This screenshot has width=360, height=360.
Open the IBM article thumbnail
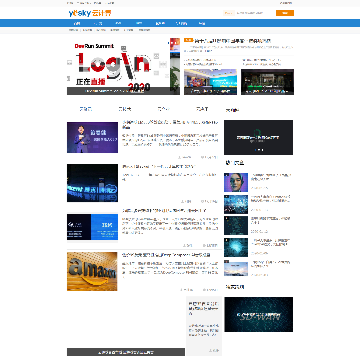pos(92,227)
